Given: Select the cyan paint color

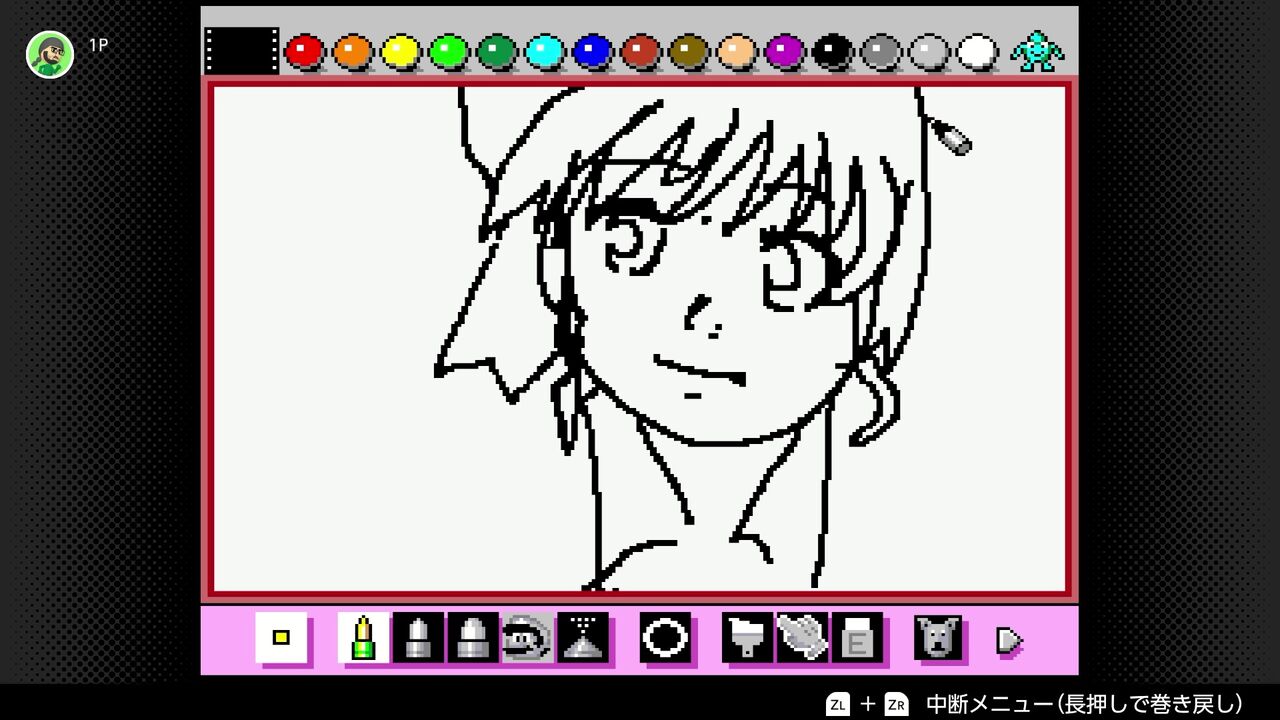Looking at the screenshot, I should 545,51.
